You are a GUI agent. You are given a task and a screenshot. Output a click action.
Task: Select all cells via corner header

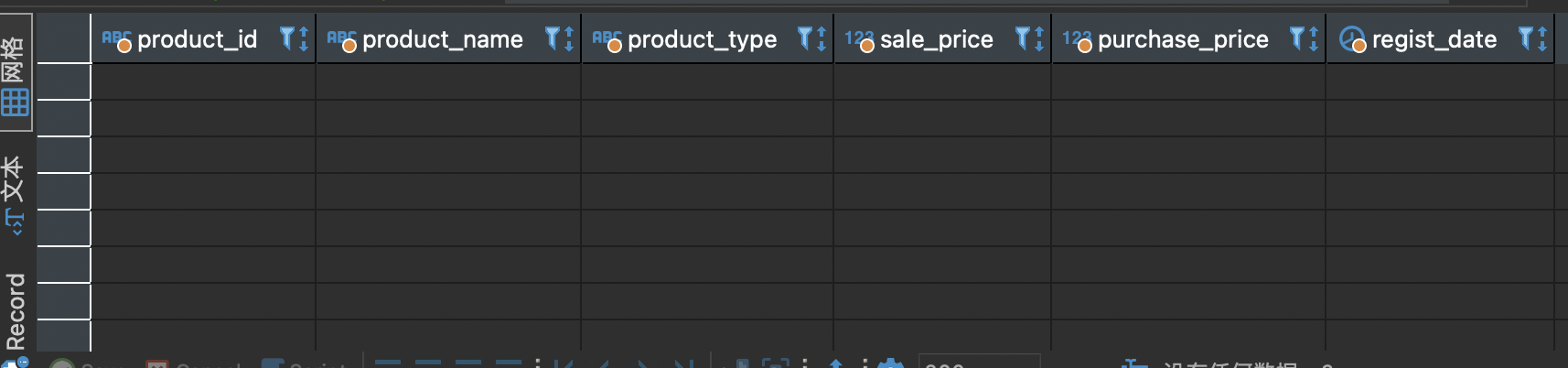pos(63,38)
